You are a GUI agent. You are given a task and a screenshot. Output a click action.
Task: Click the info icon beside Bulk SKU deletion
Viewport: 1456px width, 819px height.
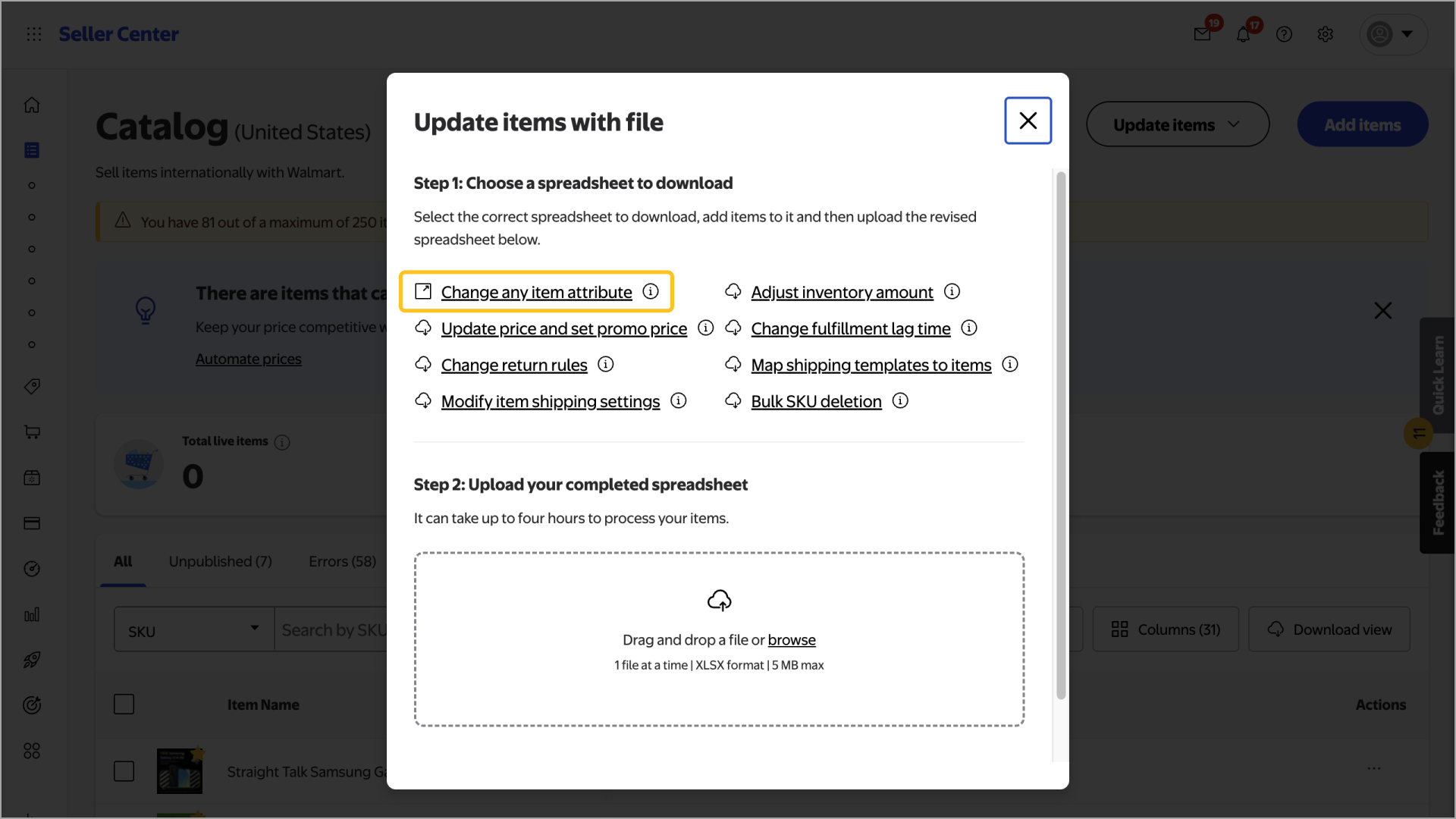[900, 400]
